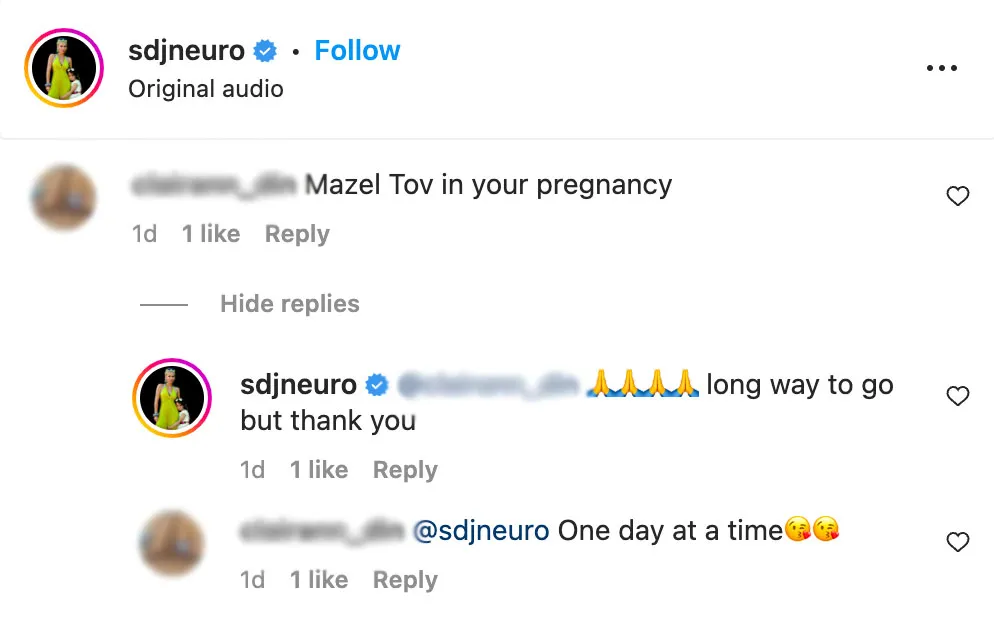This screenshot has height=628, width=994.
Task: Unlike sdjneuro's reply using its heart
Action: (957, 395)
